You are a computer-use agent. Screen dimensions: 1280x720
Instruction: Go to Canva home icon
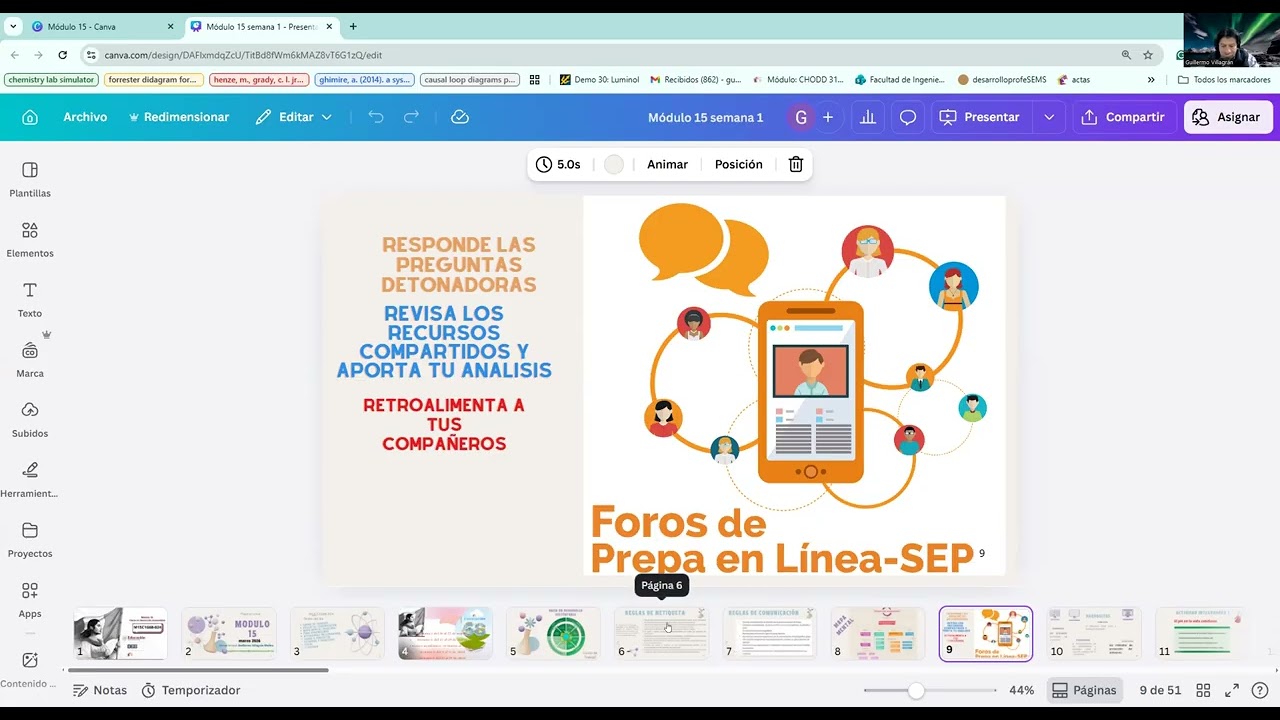[x=30, y=117]
